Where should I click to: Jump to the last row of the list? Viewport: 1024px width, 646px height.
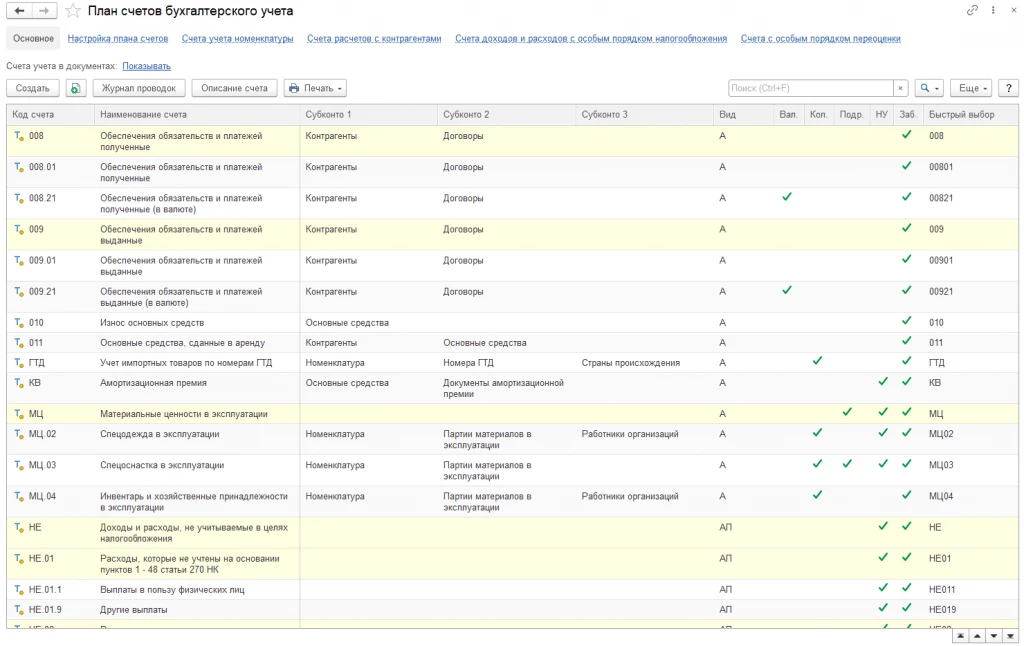click(1010, 636)
